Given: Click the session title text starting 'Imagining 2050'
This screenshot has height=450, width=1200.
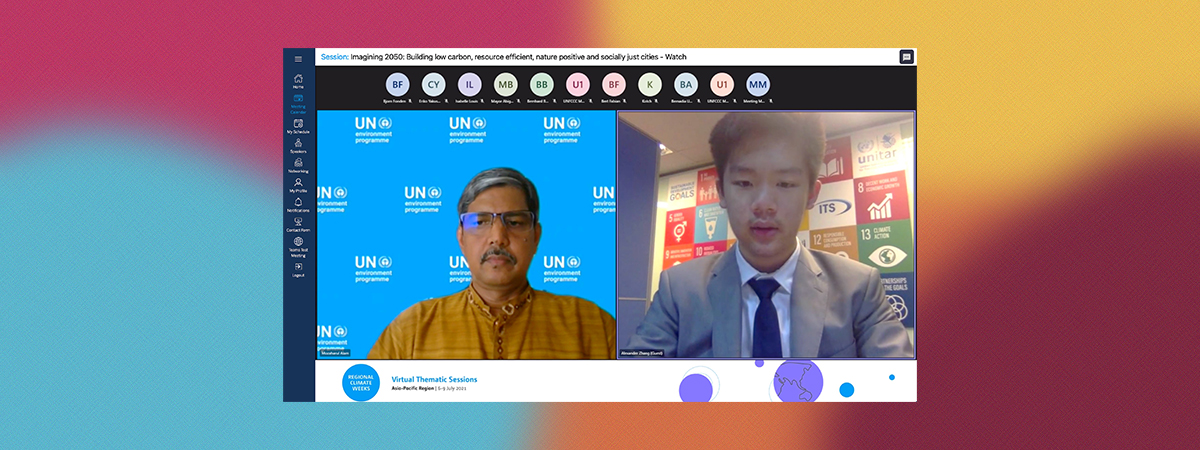Looking at the screenshot, I should coord(518,57).
